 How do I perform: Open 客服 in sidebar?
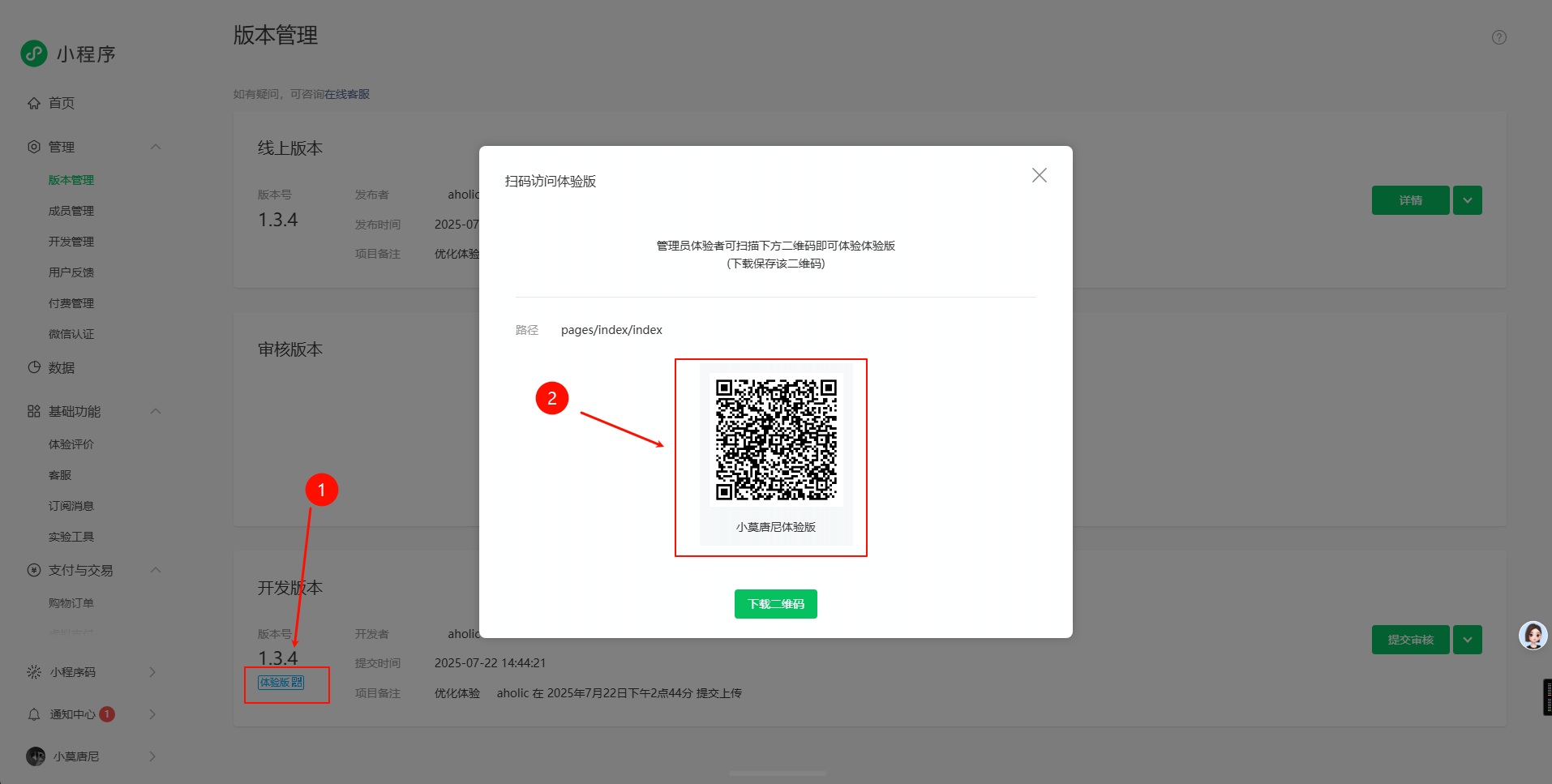tap(60, 475)
